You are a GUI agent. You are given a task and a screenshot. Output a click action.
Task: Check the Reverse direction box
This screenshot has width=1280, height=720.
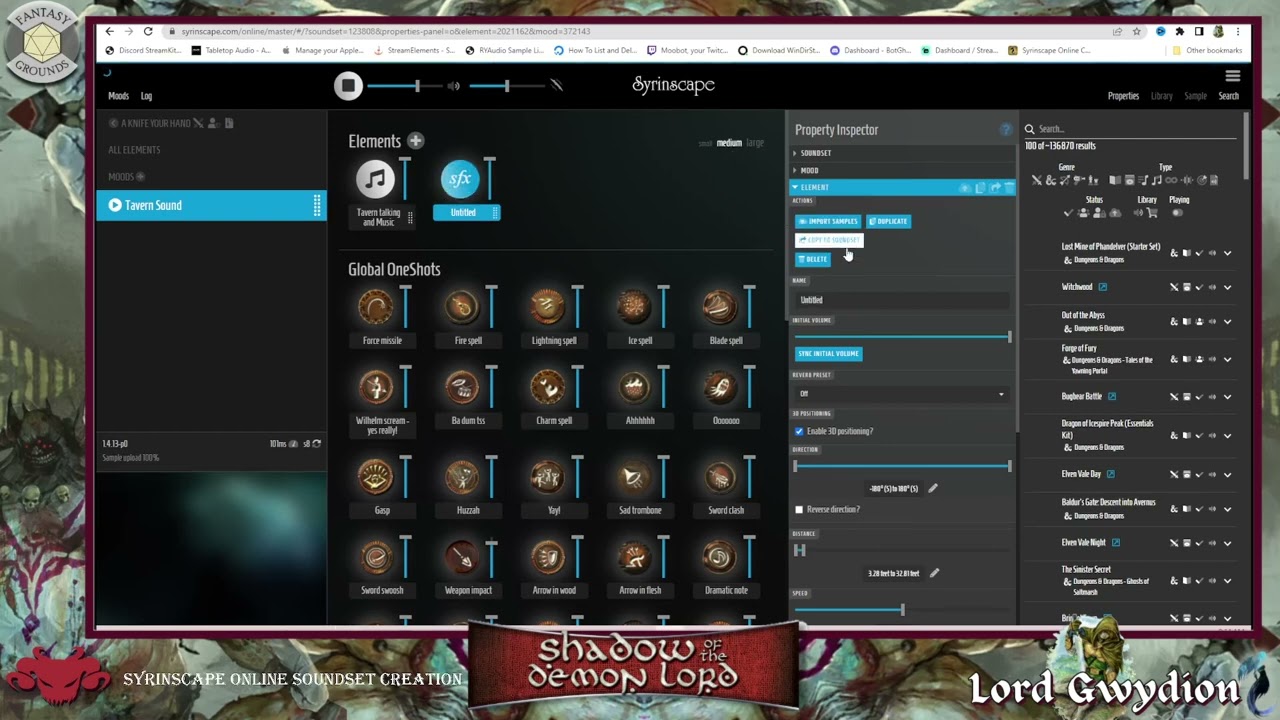coord(799,510)
